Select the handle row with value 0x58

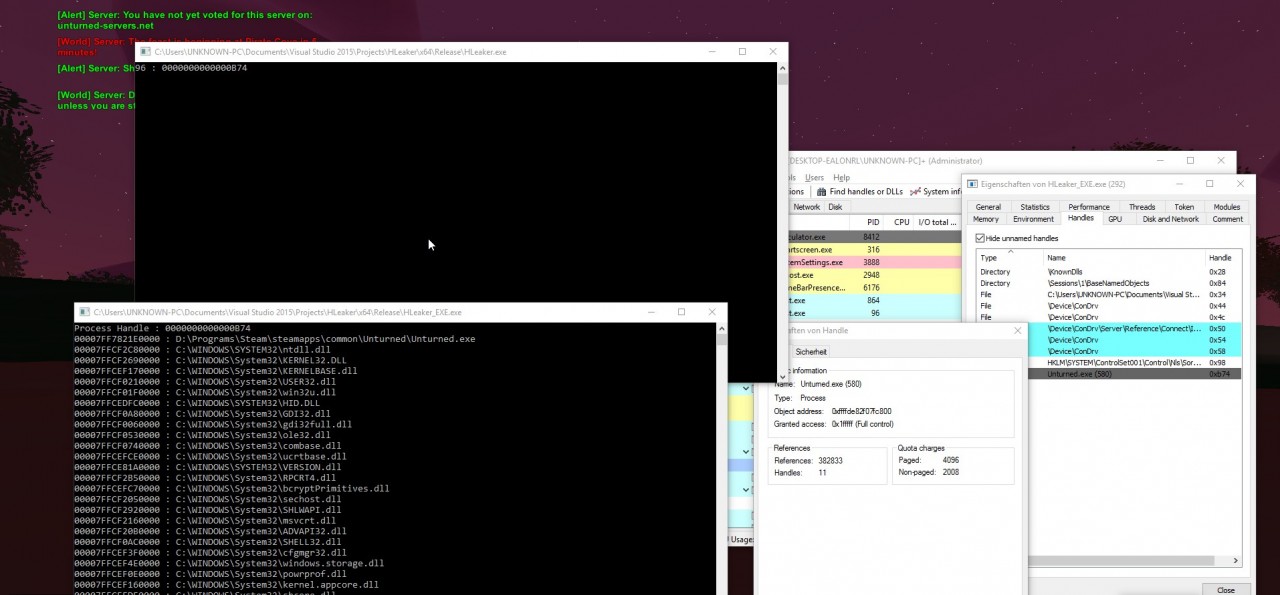(1134, 351)
